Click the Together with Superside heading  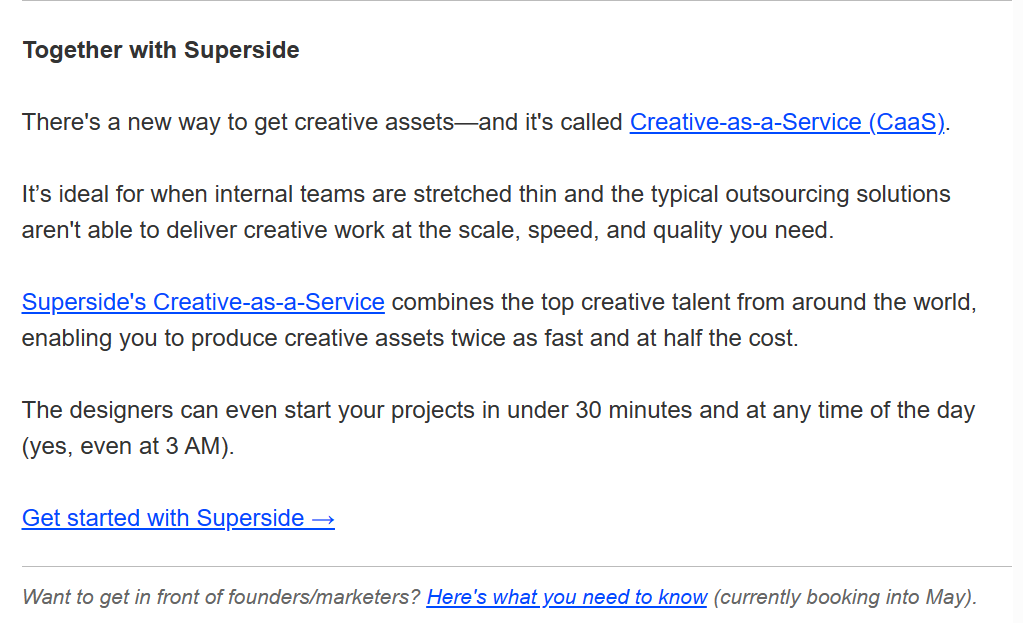click(x=161, y=50)
